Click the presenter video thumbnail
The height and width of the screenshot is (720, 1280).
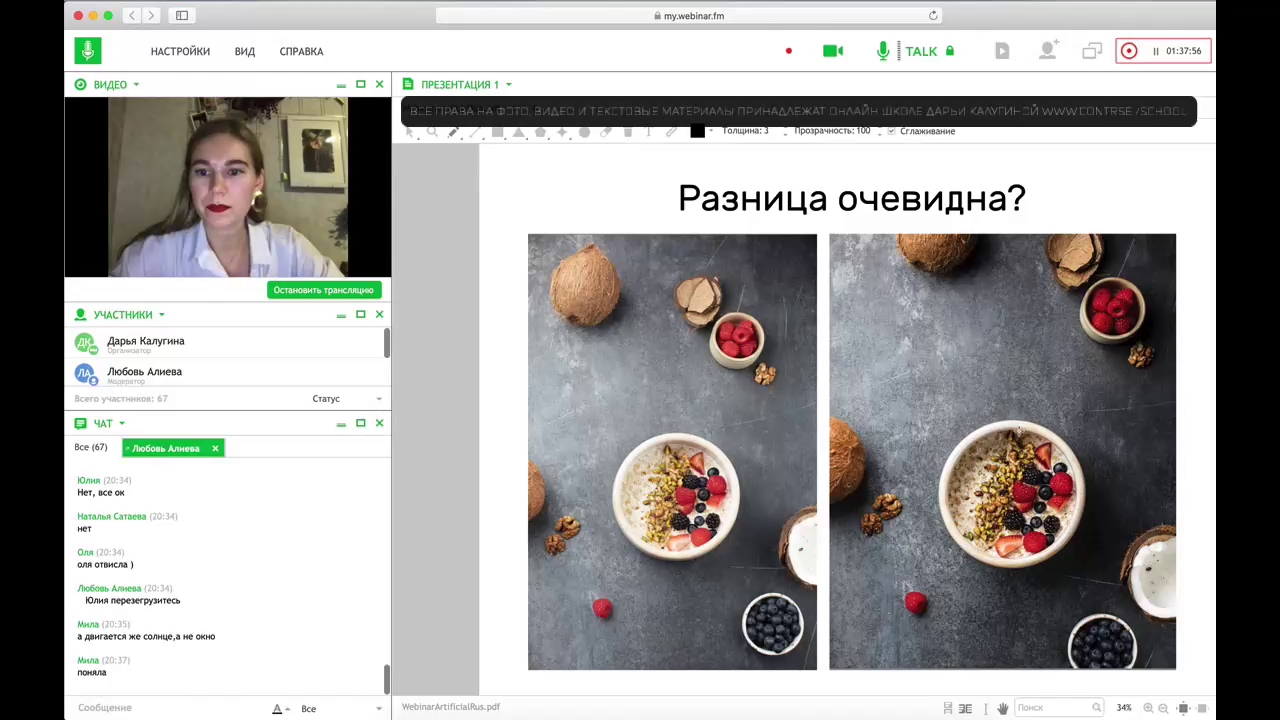[x=228, y=187]
